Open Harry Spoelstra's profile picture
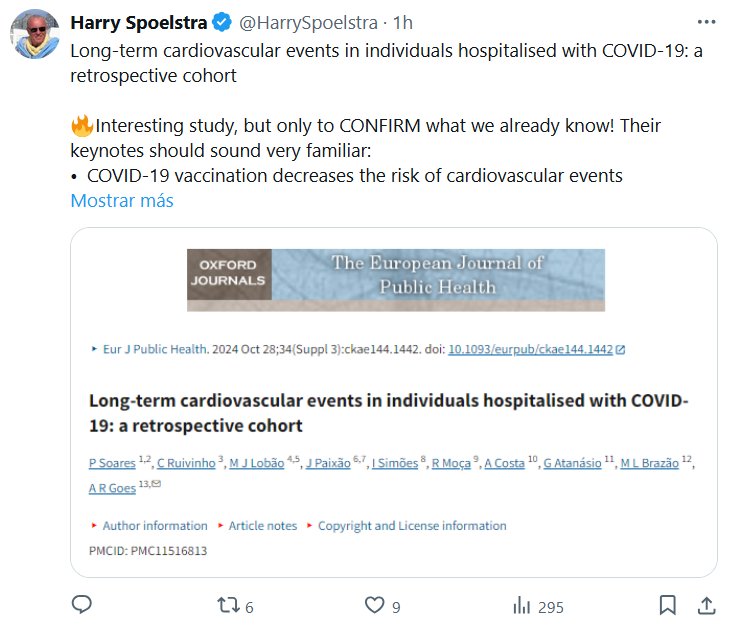The width and height of the screenshot is (734, 628). pos(35,34)
